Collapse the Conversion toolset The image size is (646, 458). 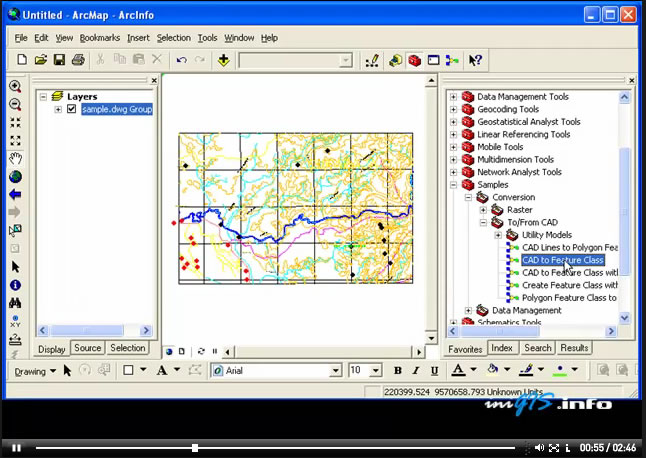pos(468,198)
